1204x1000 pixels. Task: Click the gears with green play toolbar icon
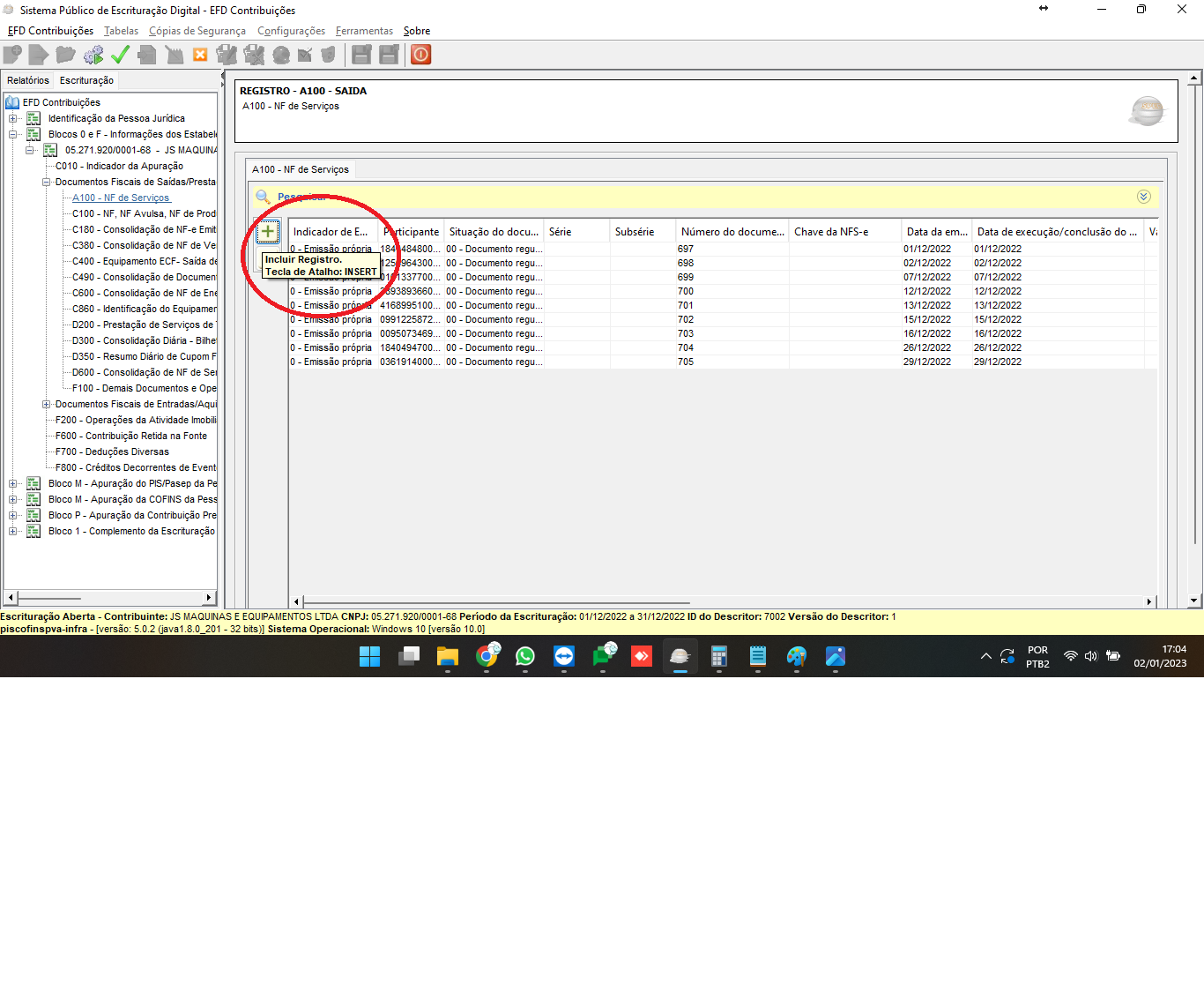(x=93, y=55)
